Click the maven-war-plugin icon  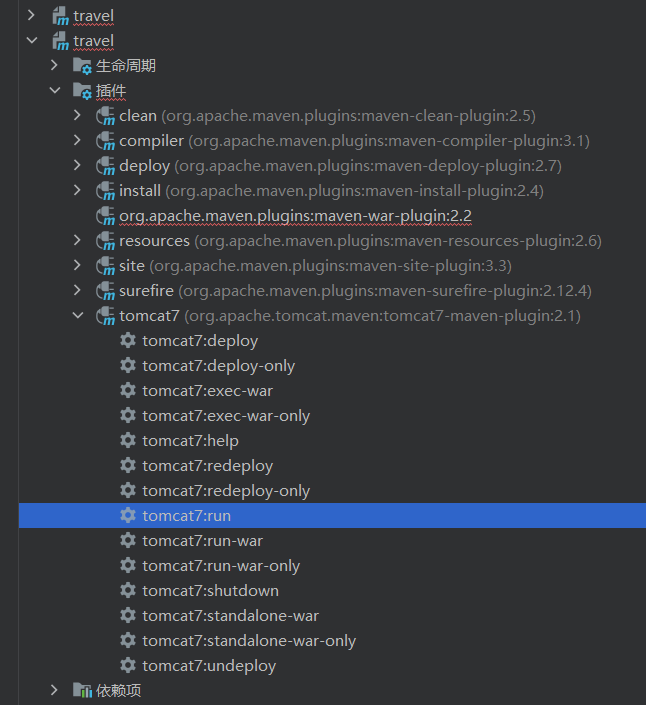pyautogui.click(x=105, y=216)
